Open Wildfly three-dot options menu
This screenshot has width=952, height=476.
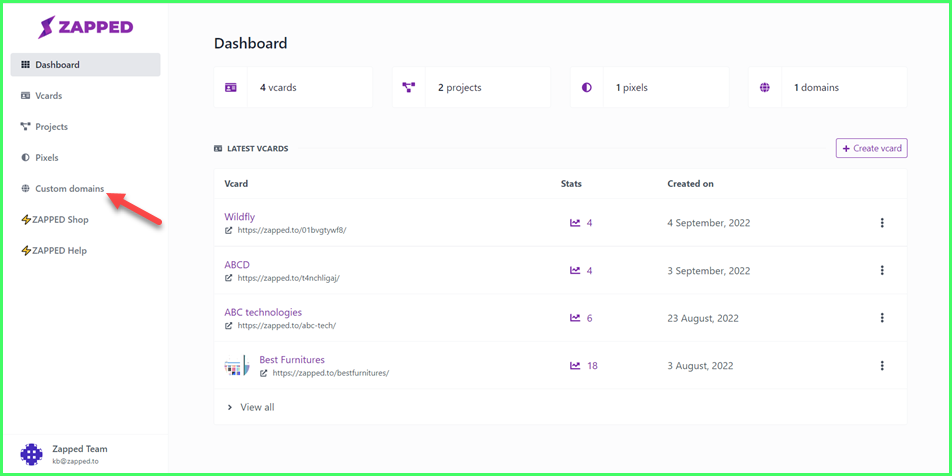pyautogui.click(x=882, y=223)
